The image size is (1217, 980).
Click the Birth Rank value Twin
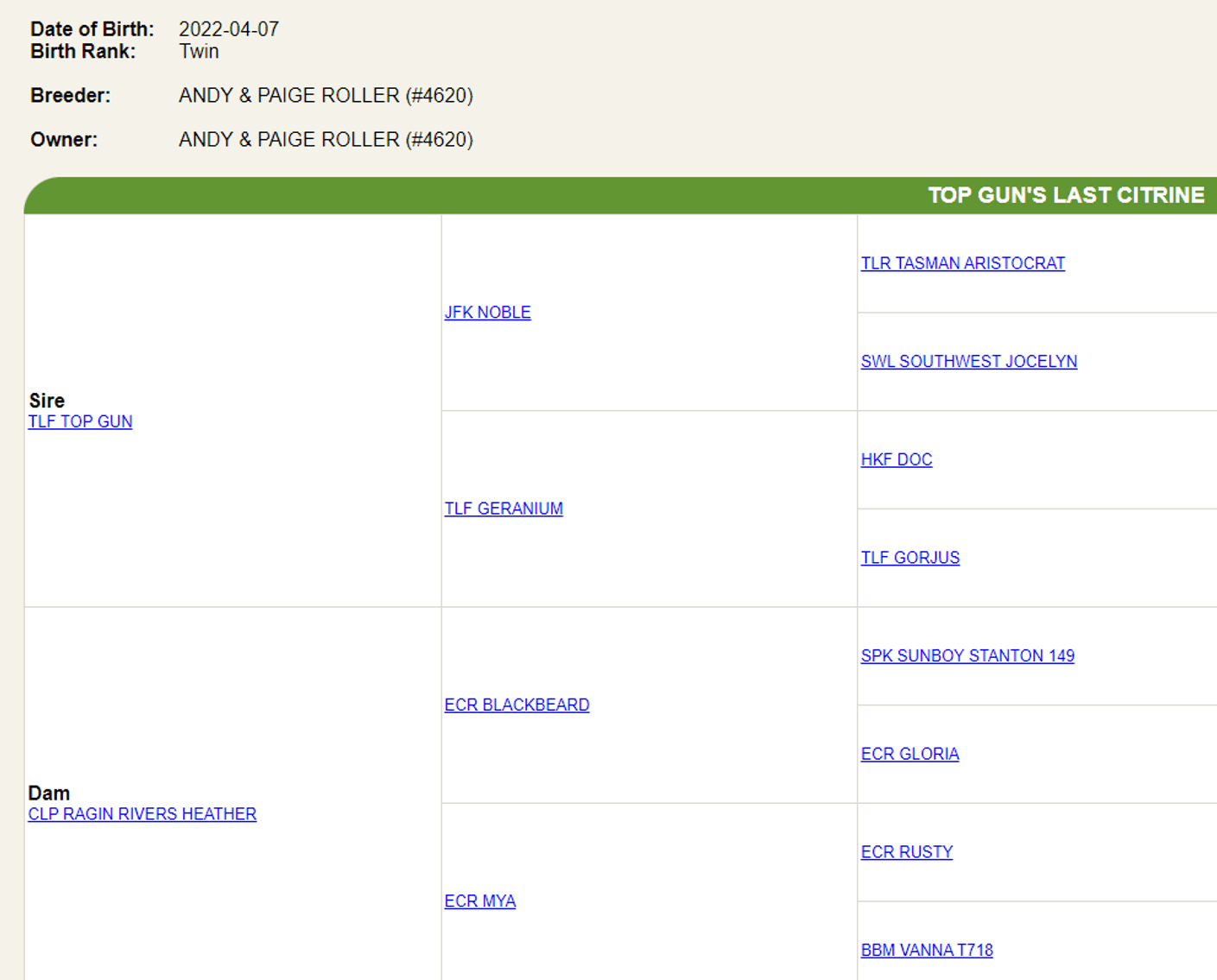(200, 51)
